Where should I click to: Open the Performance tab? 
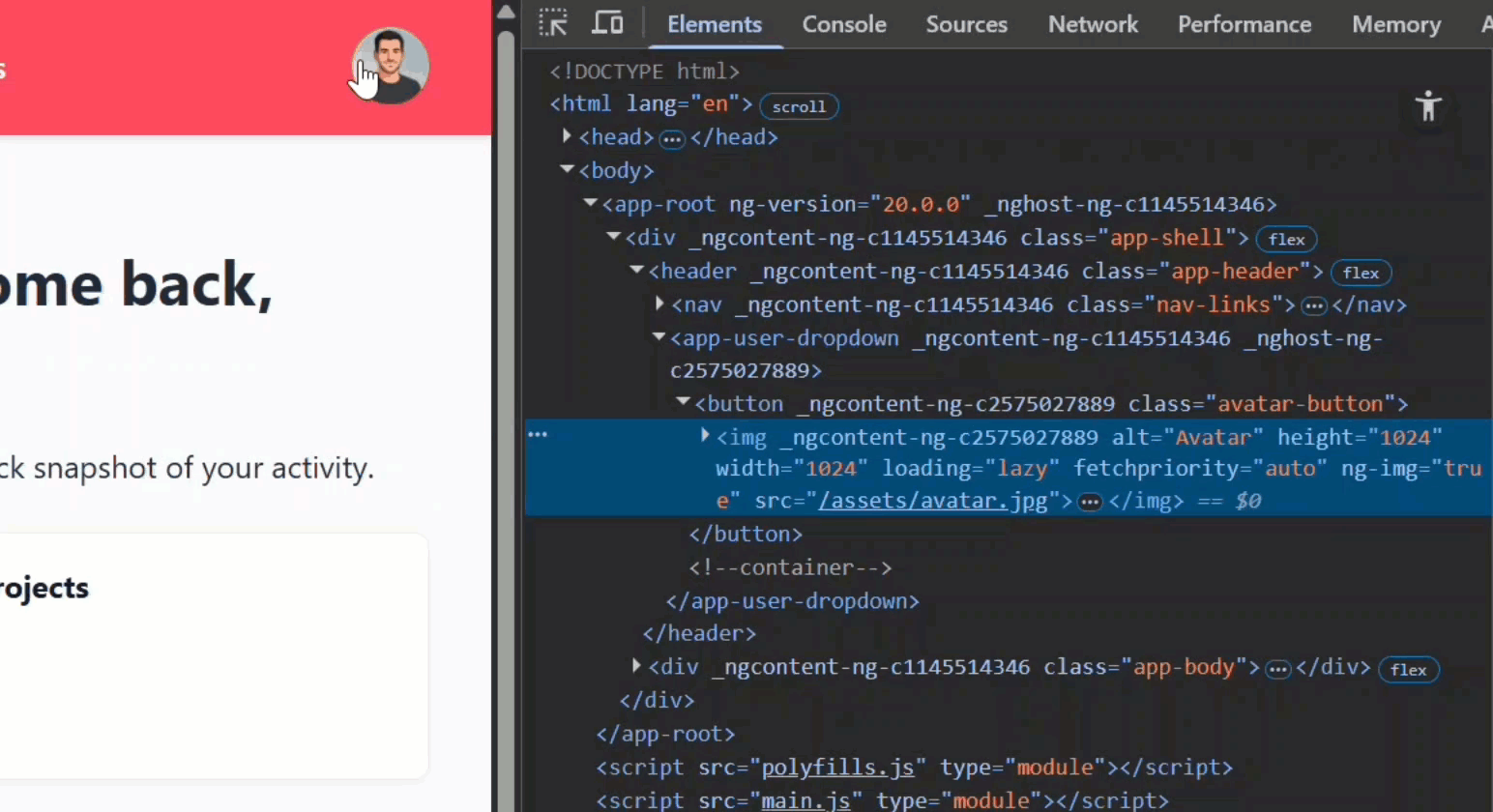coord(1244,24)
